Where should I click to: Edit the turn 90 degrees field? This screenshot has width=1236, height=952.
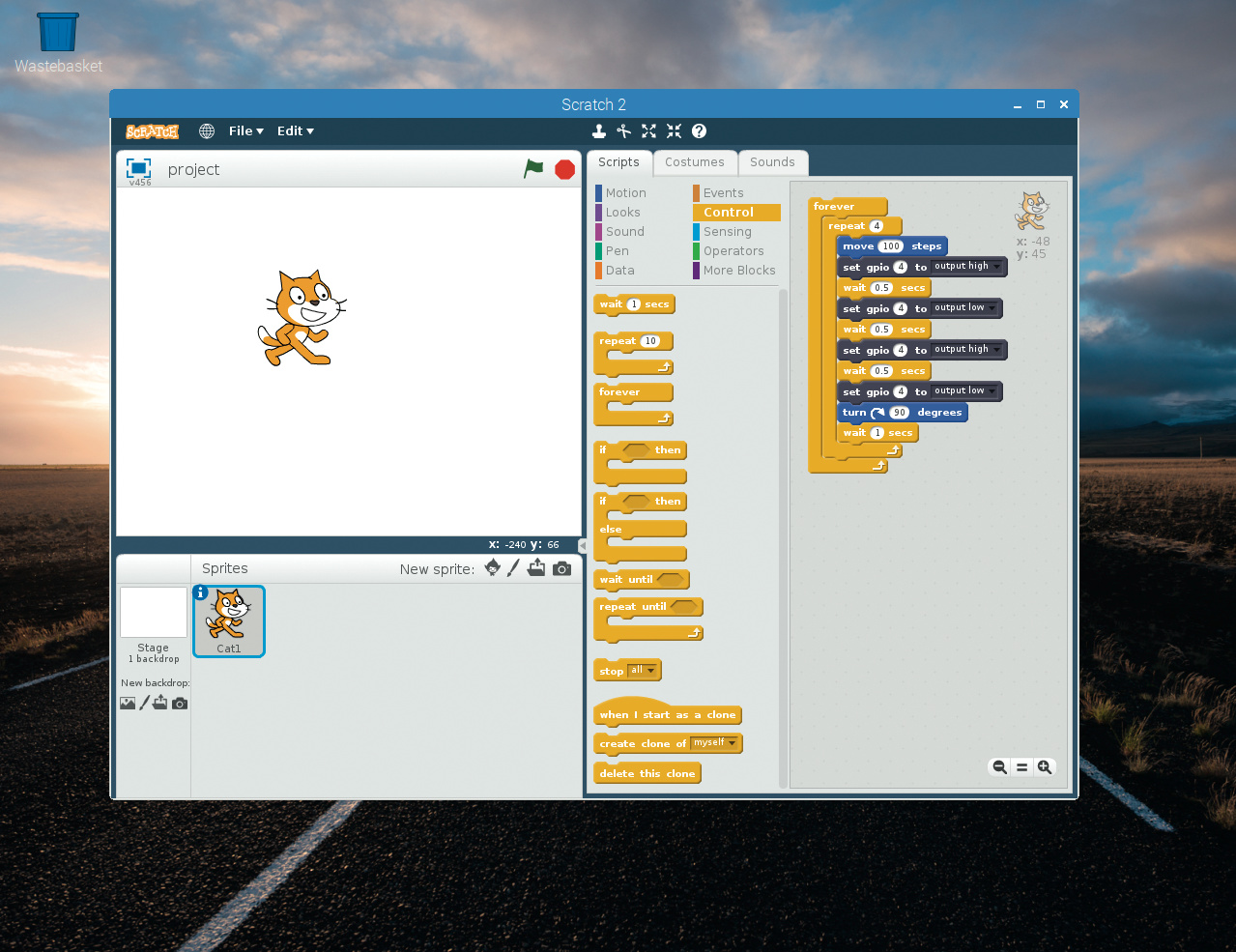(x=899, y=413)
